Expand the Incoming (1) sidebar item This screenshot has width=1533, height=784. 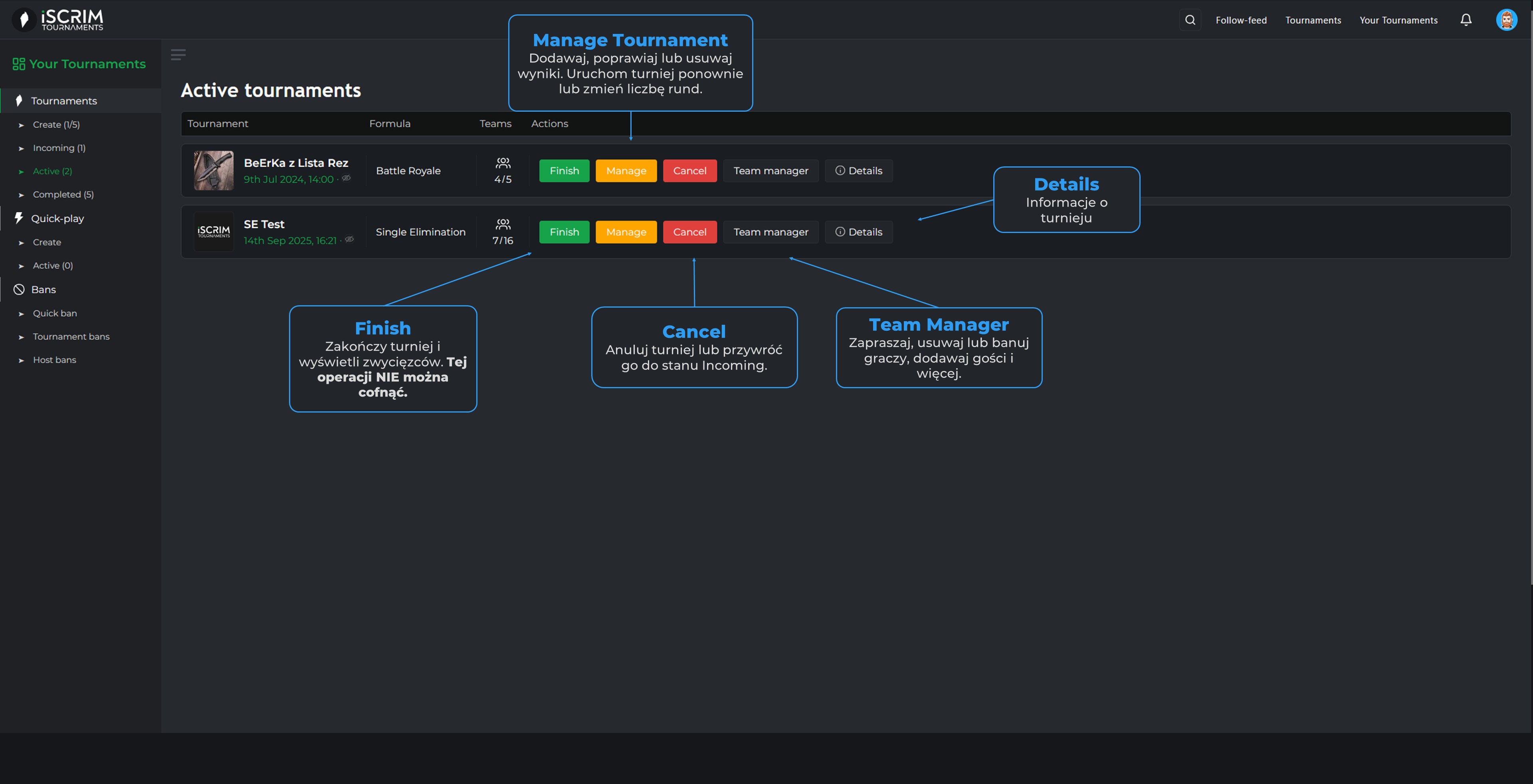[59, 148]
